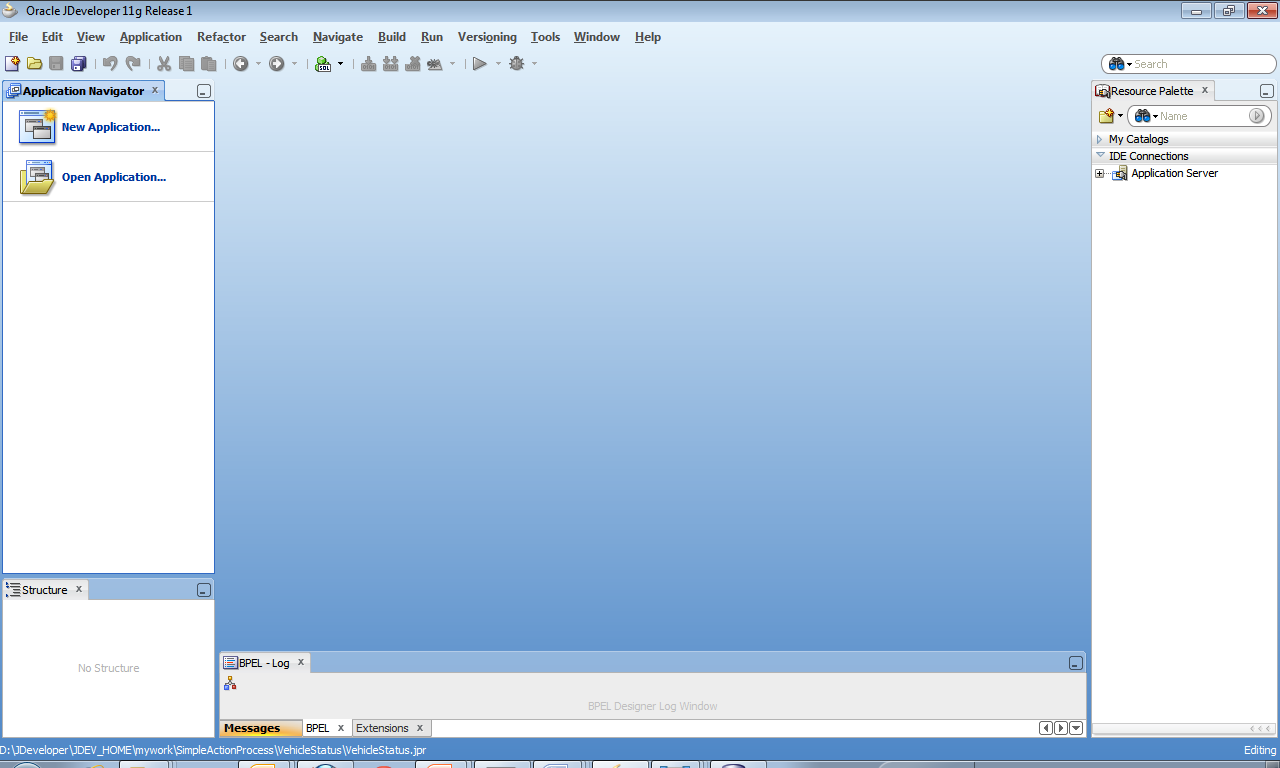Click the Redo toolbar icon
The height and width of the screenshot is (768, 1280).
(x=132, y=63)
